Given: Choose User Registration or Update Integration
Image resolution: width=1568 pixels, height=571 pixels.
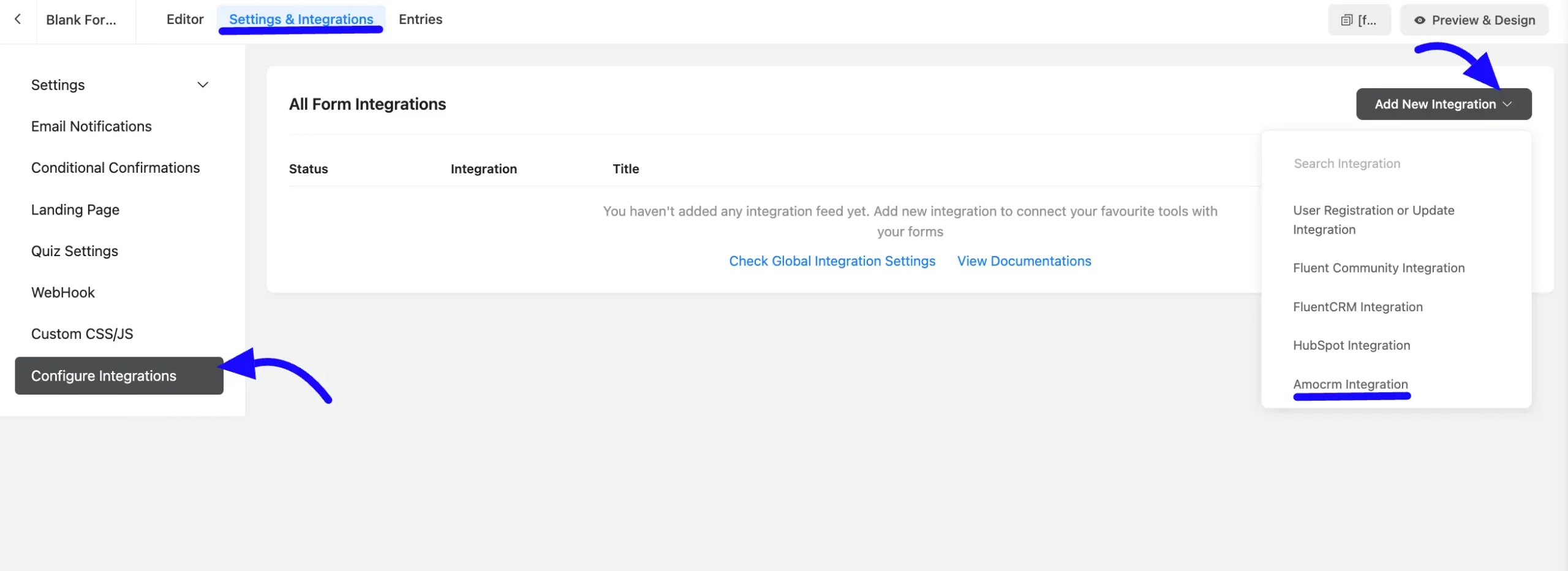Looking at the screenshot, I should [x=1373, y=219].
